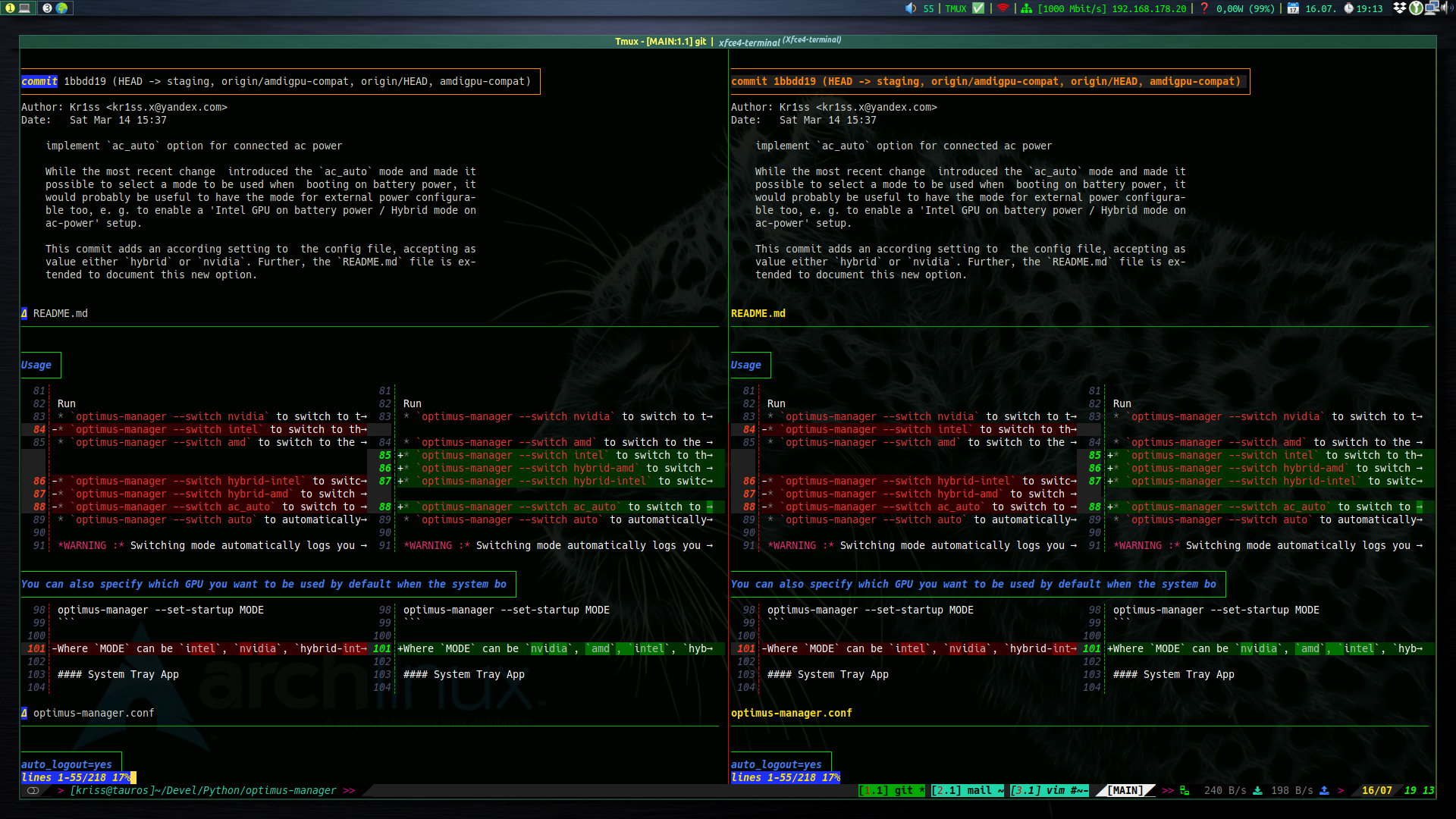Open the calendar icon next to 16.07.
This screenshot has width=1456, height=819.
(1293, 8)
